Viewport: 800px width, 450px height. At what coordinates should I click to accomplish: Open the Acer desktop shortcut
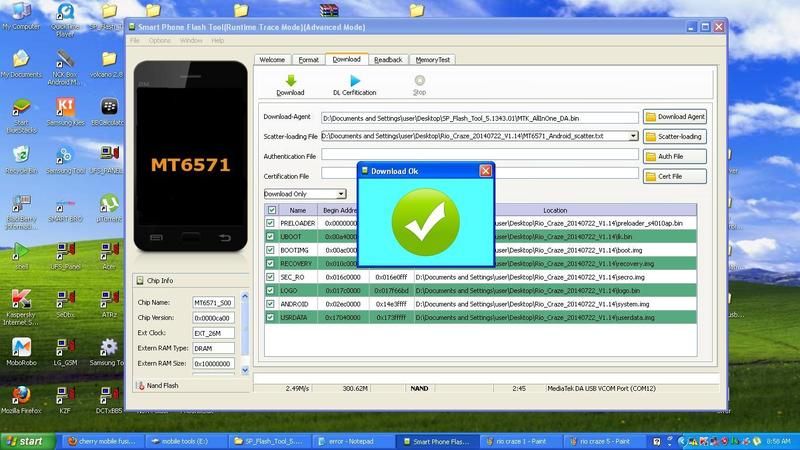click(109, 256)
